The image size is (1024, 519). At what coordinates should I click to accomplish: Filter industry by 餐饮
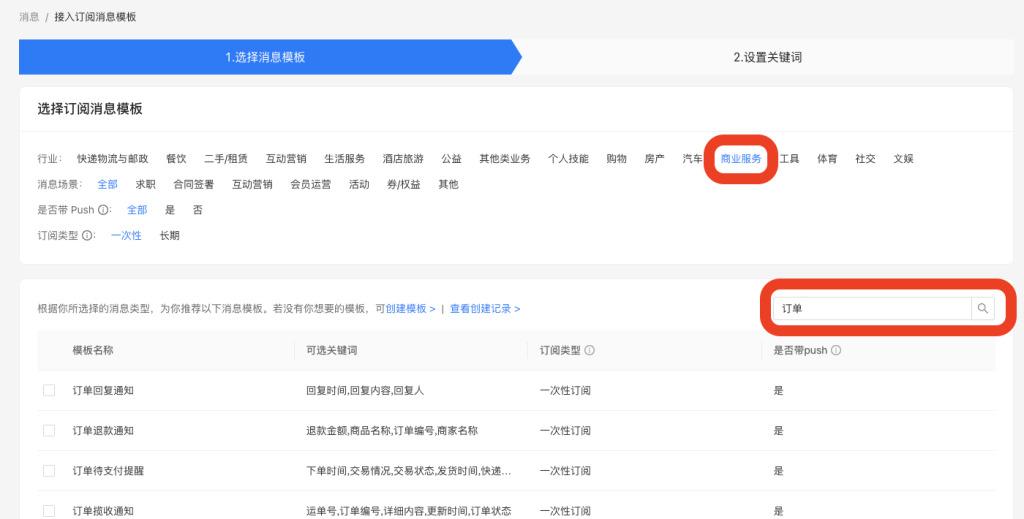(176, 159)
